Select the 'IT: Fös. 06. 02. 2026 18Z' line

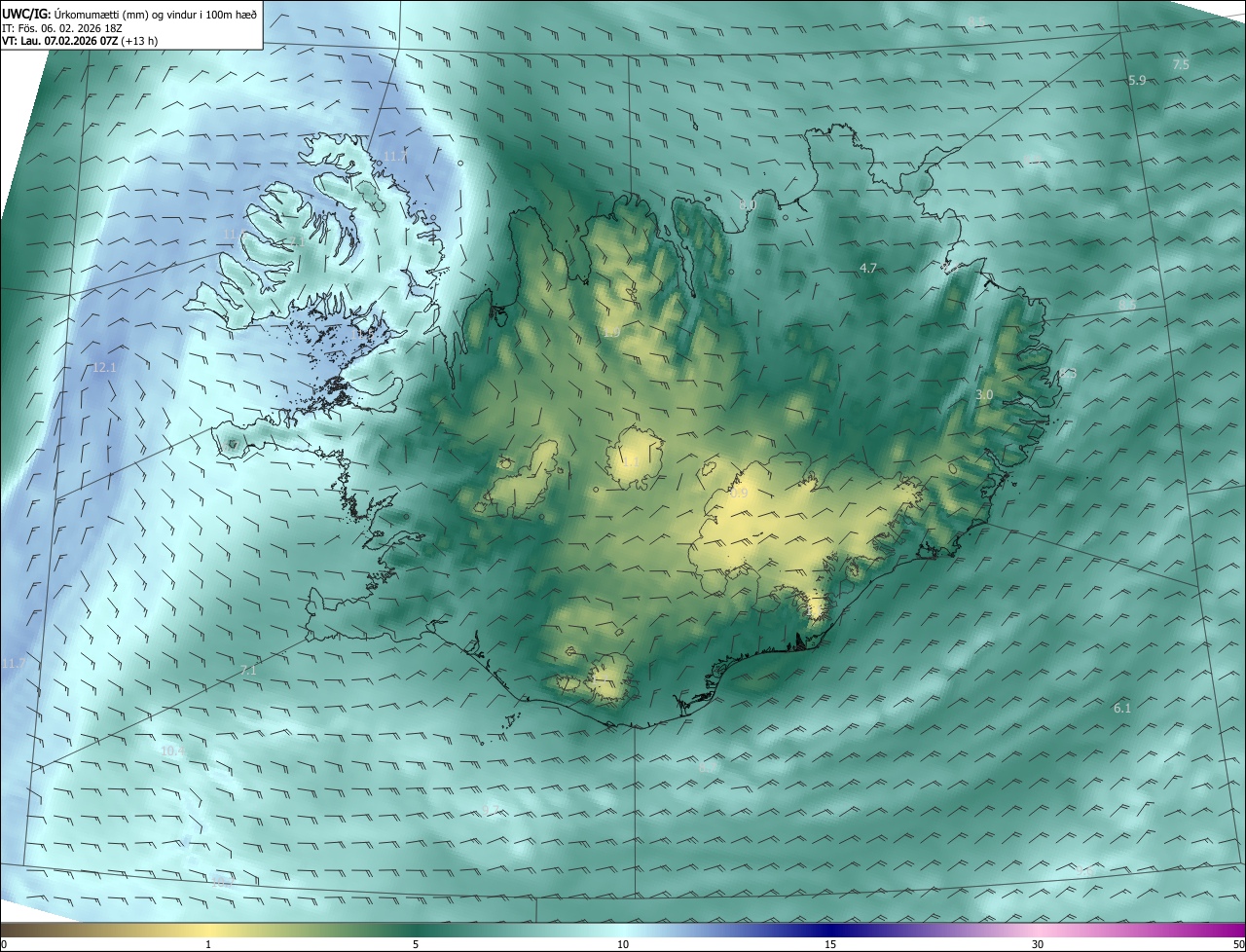coord(63,27)
